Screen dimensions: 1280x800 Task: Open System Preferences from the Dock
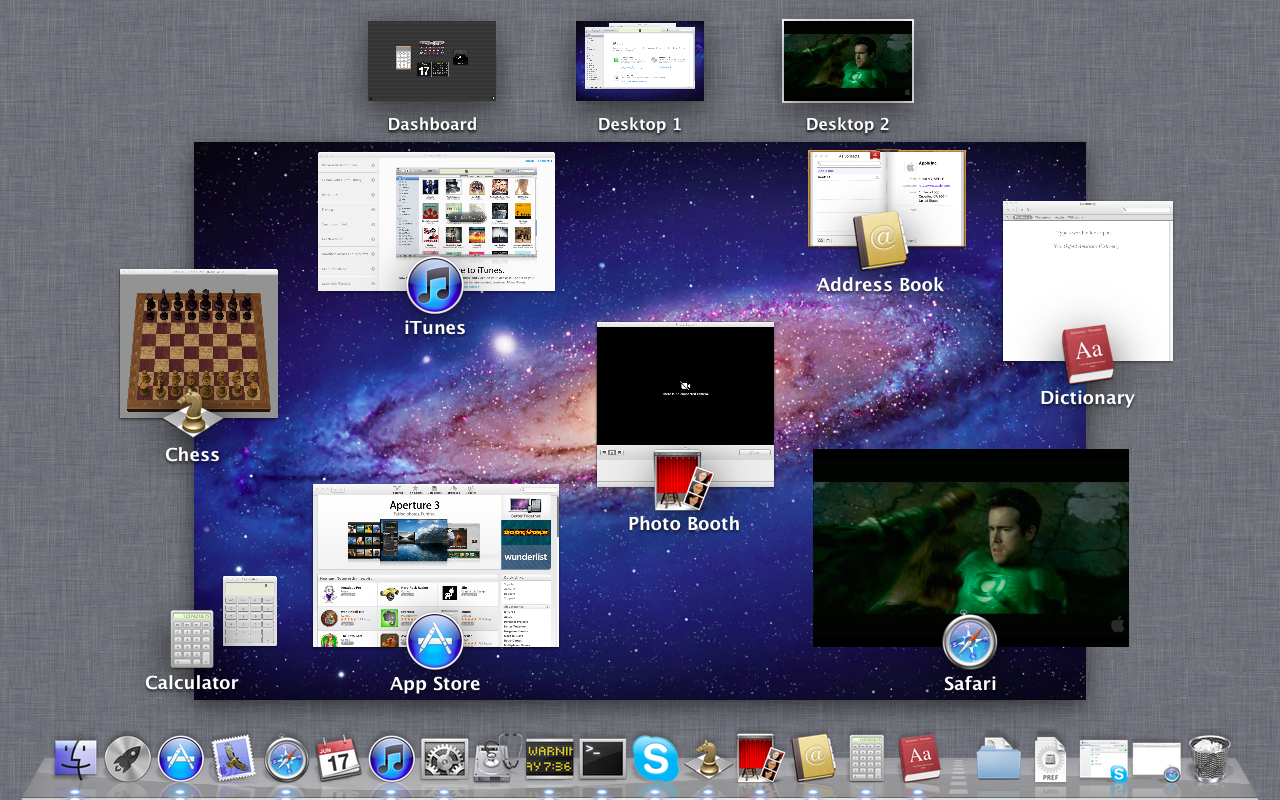pos(443,758)
